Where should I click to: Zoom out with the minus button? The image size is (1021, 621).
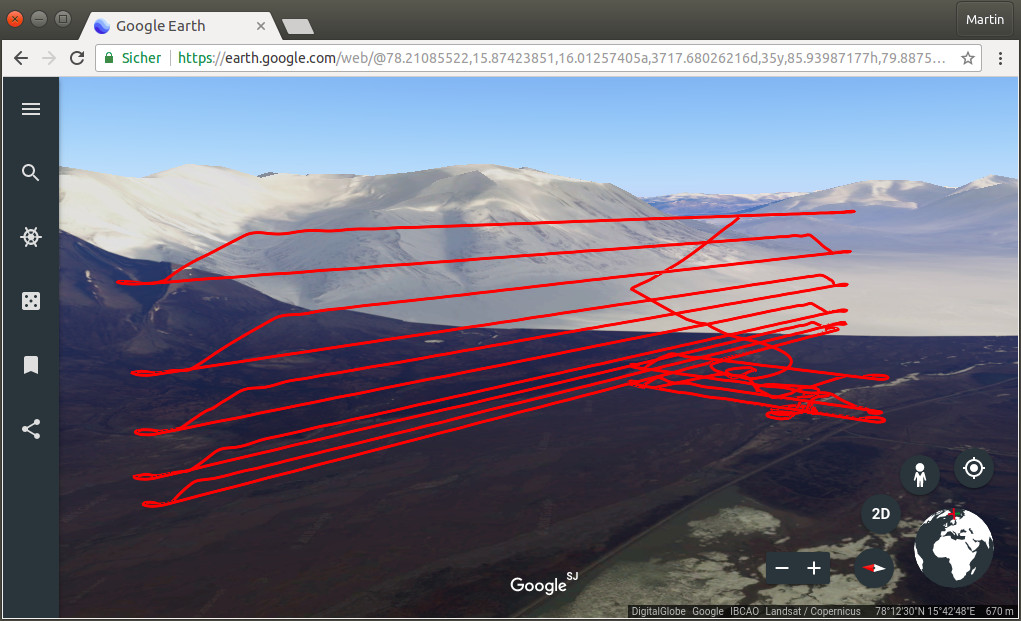click(x=782, y=568)
